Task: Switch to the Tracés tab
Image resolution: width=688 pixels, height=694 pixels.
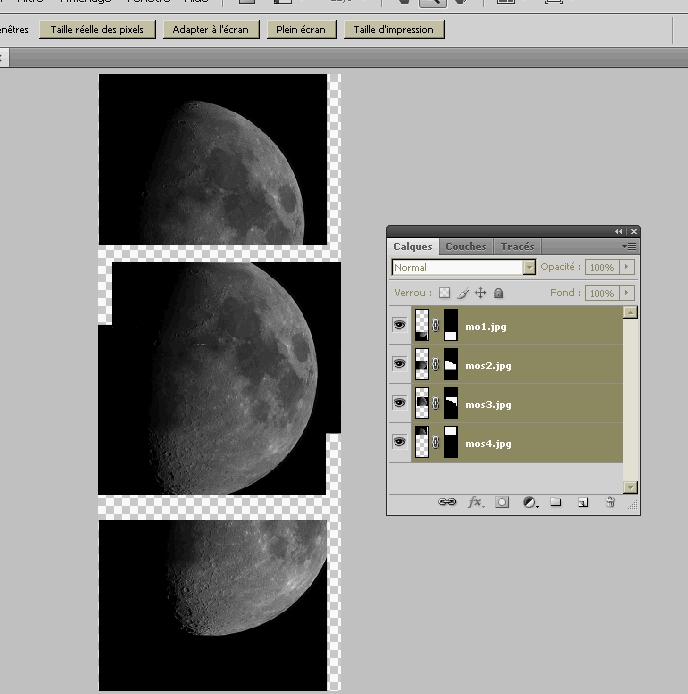Action: 517,247
